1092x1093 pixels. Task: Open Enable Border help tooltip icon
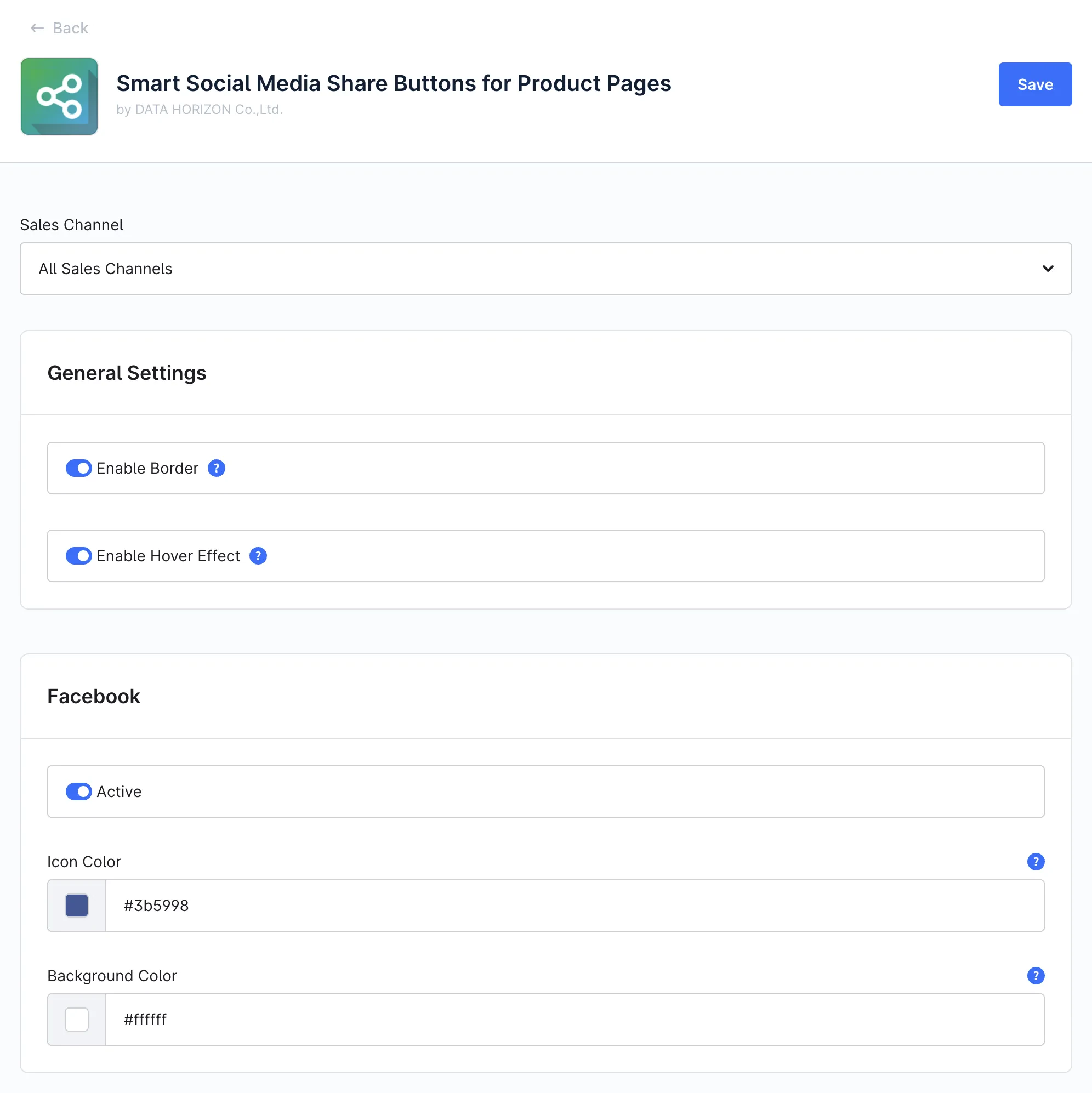tap(216, 468)
